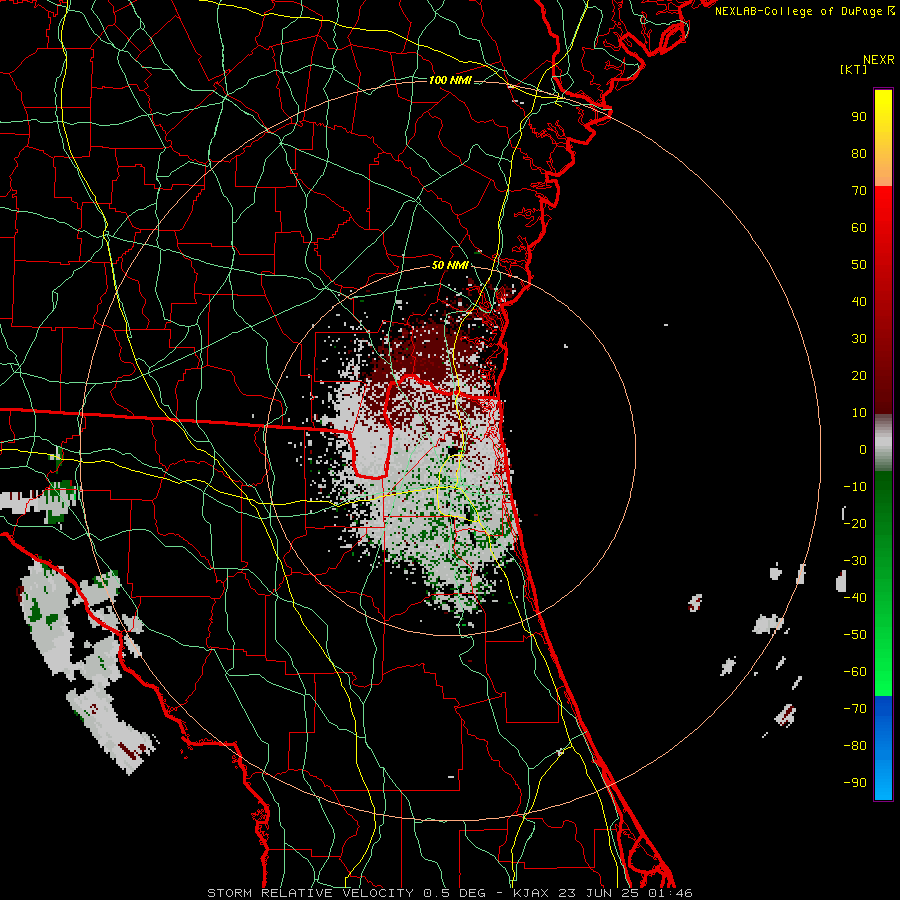Click the 100 NMI range ring label

click(x=450, y=80)
